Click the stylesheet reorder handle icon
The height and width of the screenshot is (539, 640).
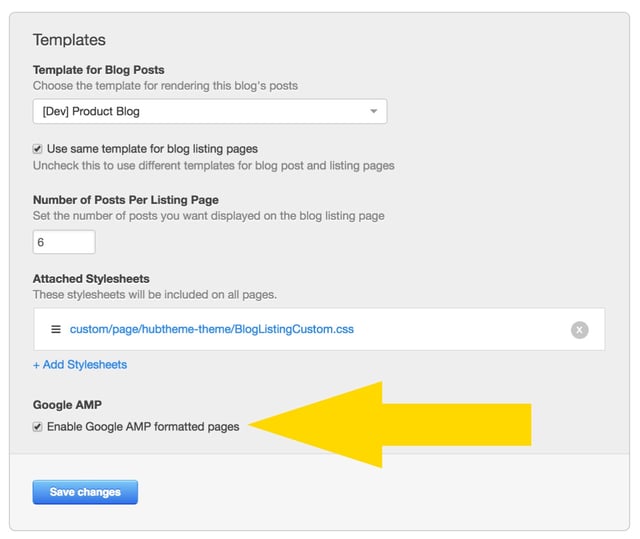56,329
